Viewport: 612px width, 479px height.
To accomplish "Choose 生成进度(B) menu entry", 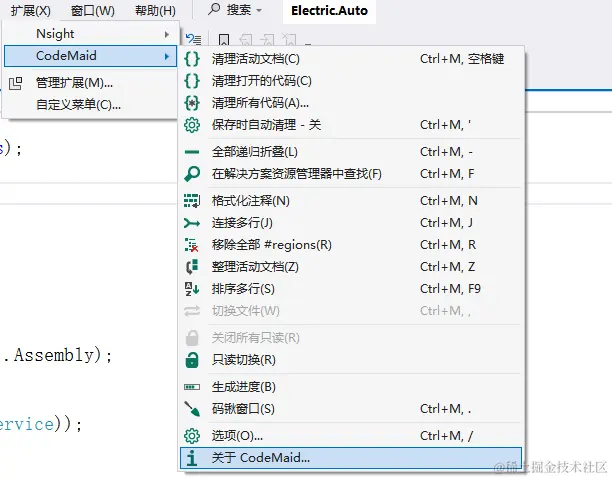I will click(x=351, y=387).
